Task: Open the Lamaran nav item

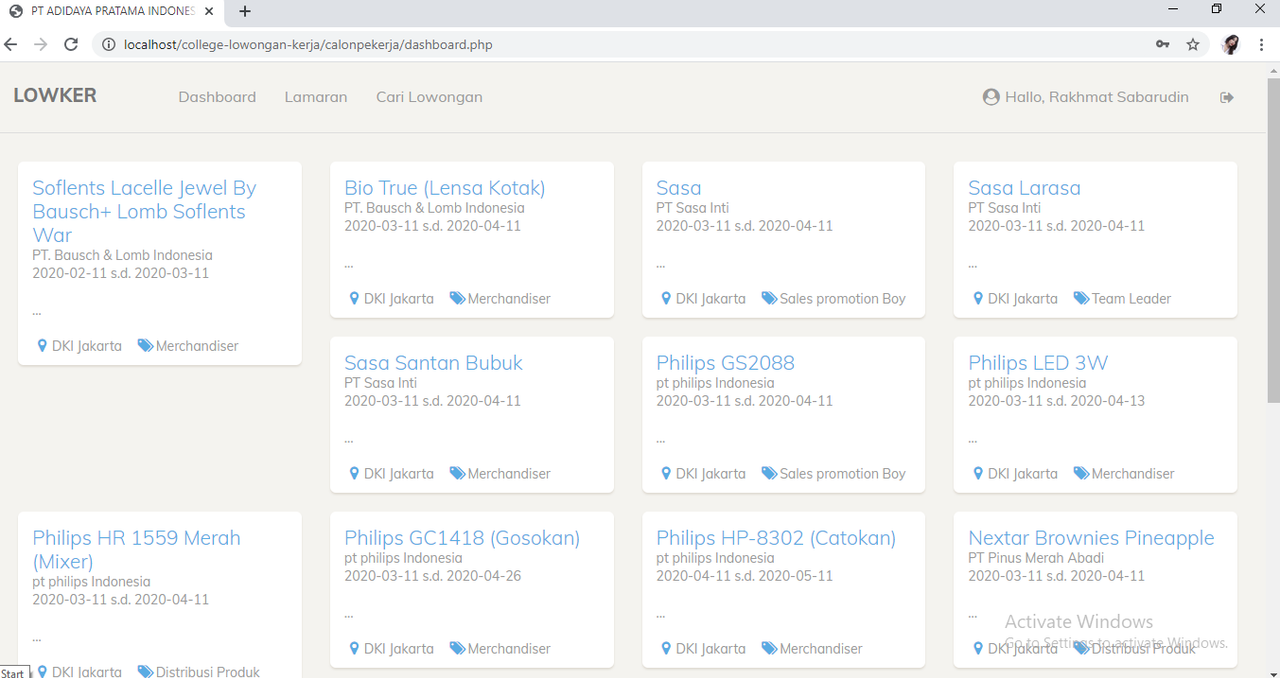Action: point(316,97)
